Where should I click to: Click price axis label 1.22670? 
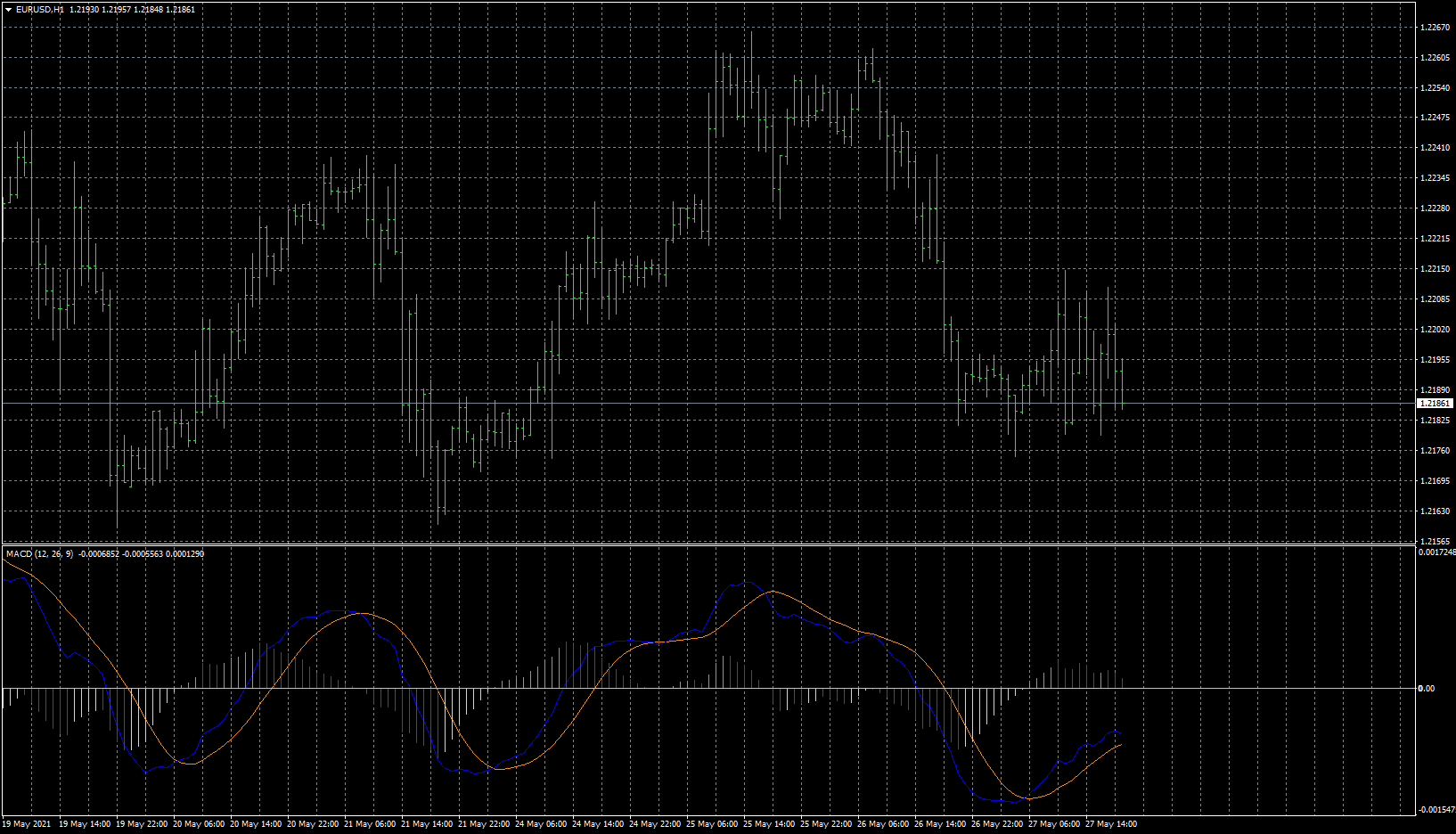pyautogui.click(x=1435, y=28)
